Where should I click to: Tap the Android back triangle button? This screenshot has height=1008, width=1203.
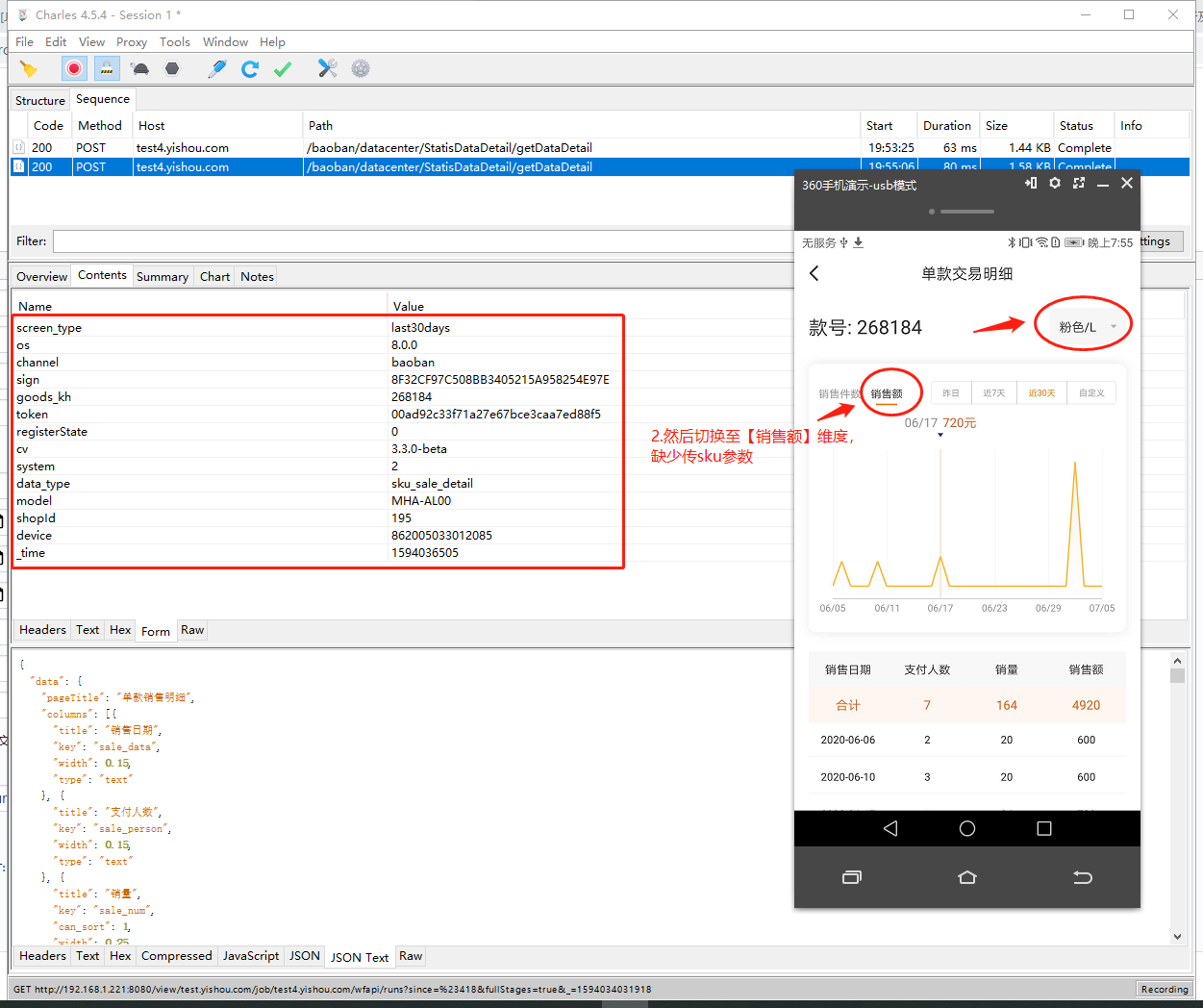[890, 828]
